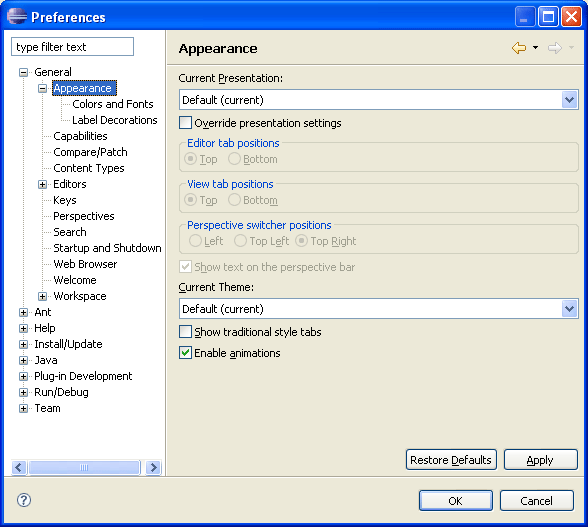Open Colors and Fonts preferences
Viewport: 588px width, 527px height.
113,104
